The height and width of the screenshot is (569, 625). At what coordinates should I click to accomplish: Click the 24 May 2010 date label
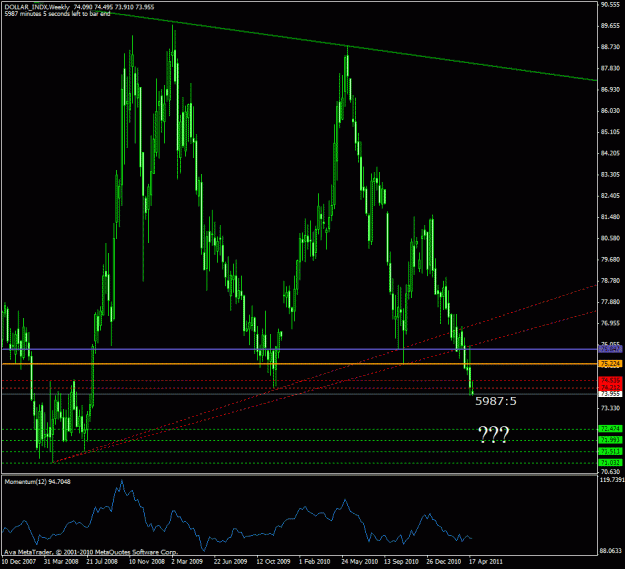(x=359, y=562)
